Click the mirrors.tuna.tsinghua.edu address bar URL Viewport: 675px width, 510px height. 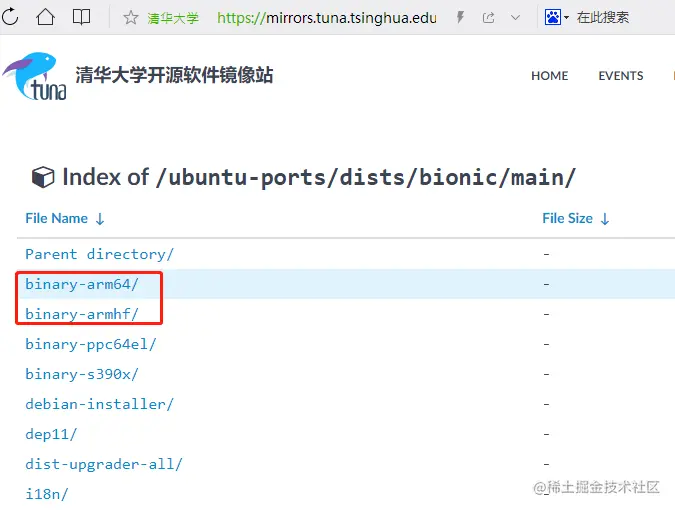[x=327, y=18]
